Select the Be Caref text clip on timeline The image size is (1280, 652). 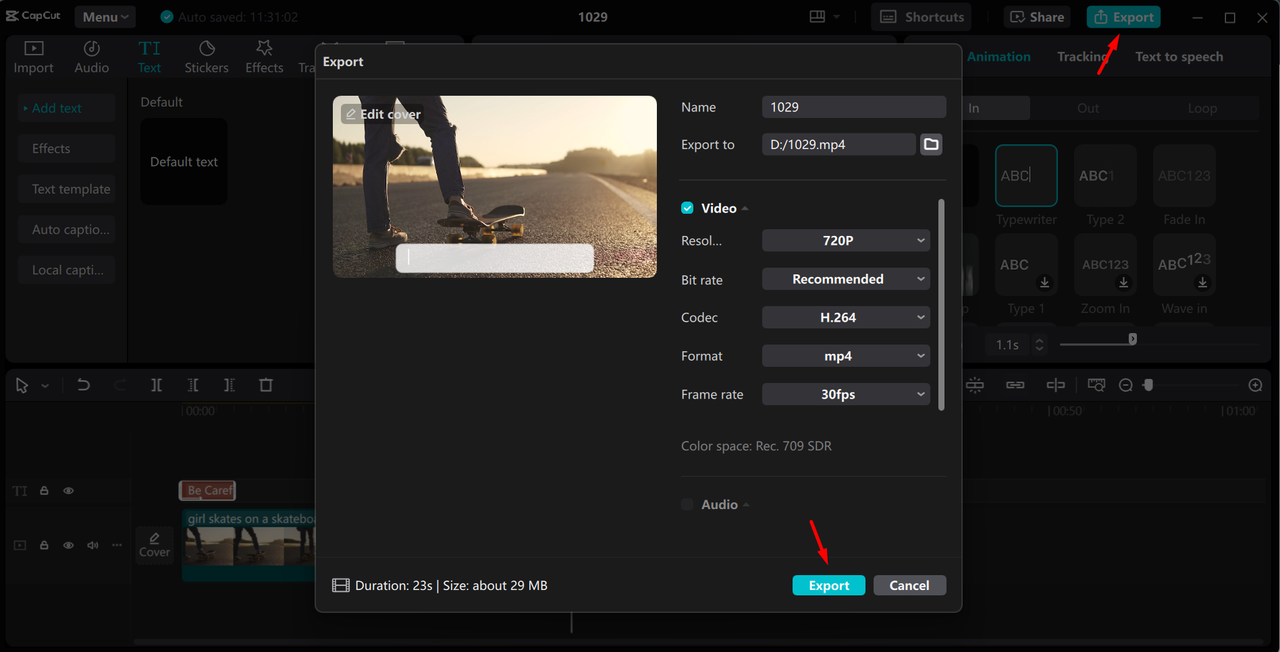(207, 490)
